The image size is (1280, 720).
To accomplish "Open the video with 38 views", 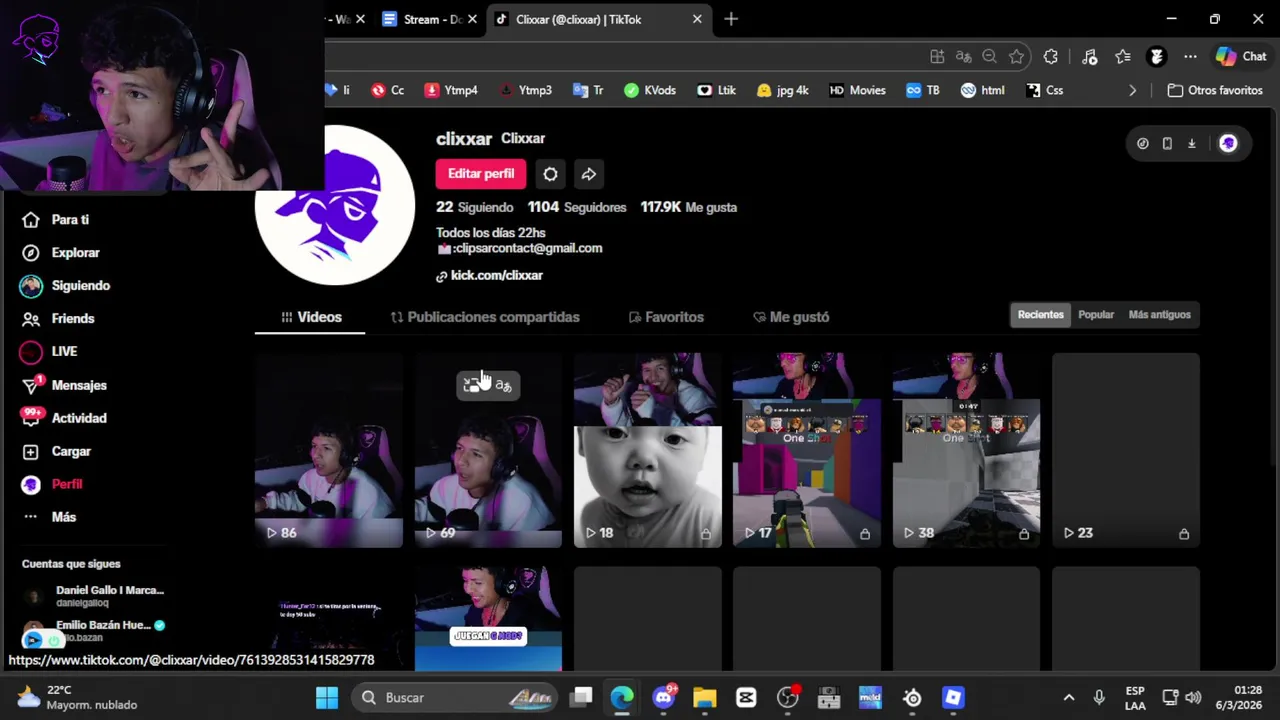I will 966,450.
